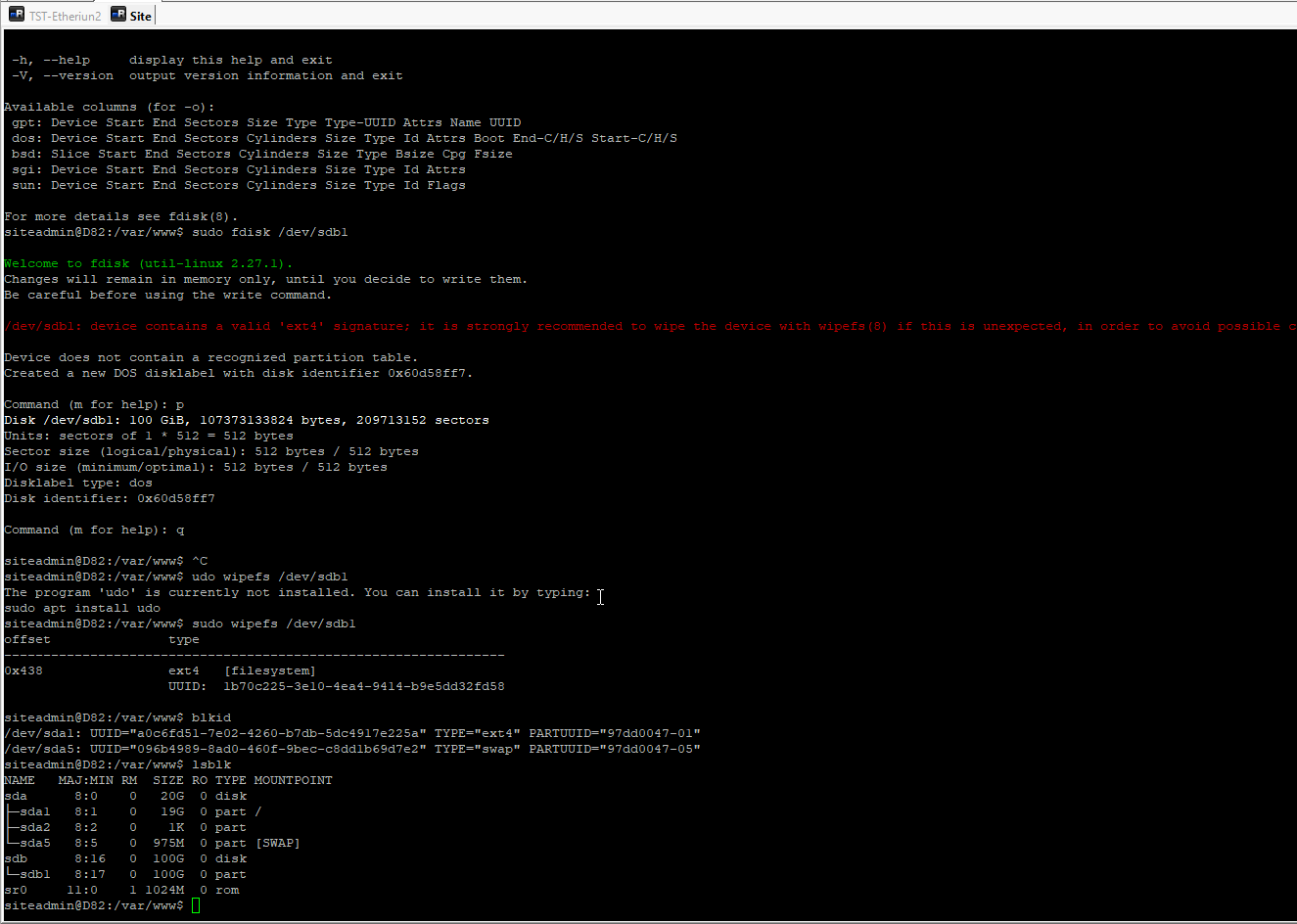Click 'Disk identifier: 0x60d58ff7' line
The width and height of the screenshot is (1297, 924).
coord(110,498)
